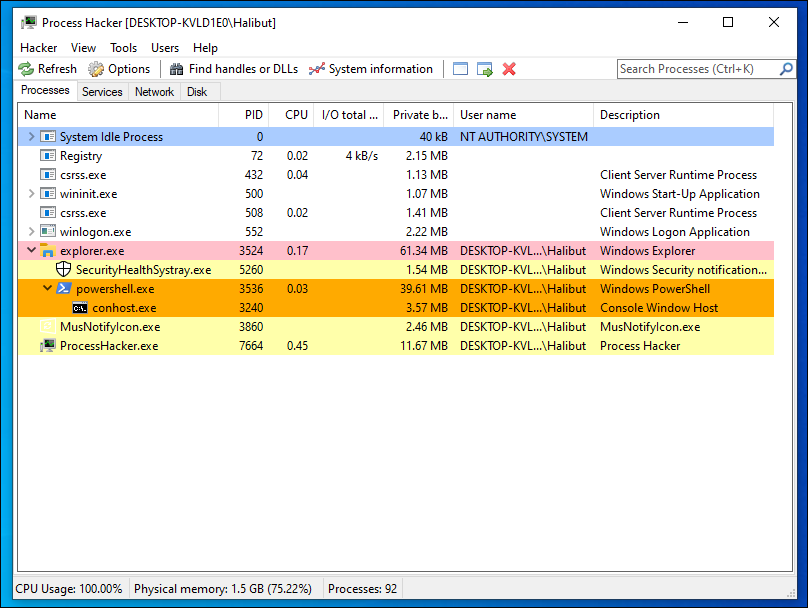Expand the wininit.exe tree node

tap(31, 194)
